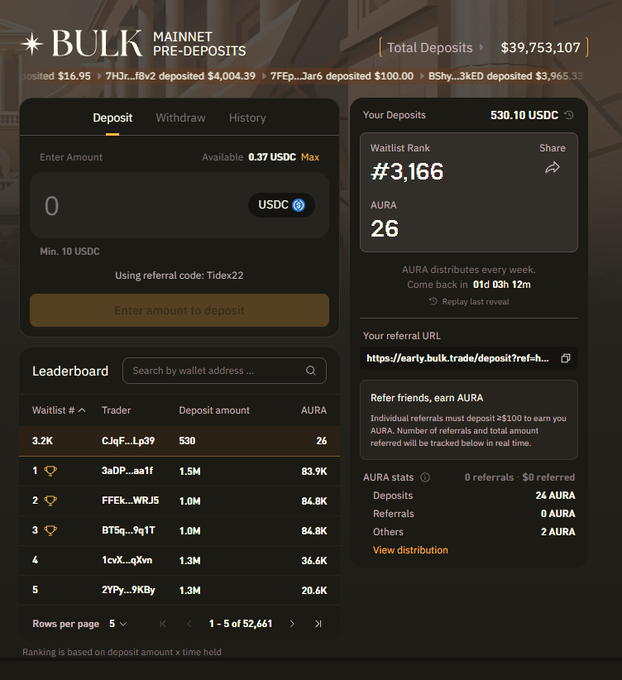Viewport: 622px width, 680px height.
Task: Copy the referral URL with the copy icon
Action: 565,358
